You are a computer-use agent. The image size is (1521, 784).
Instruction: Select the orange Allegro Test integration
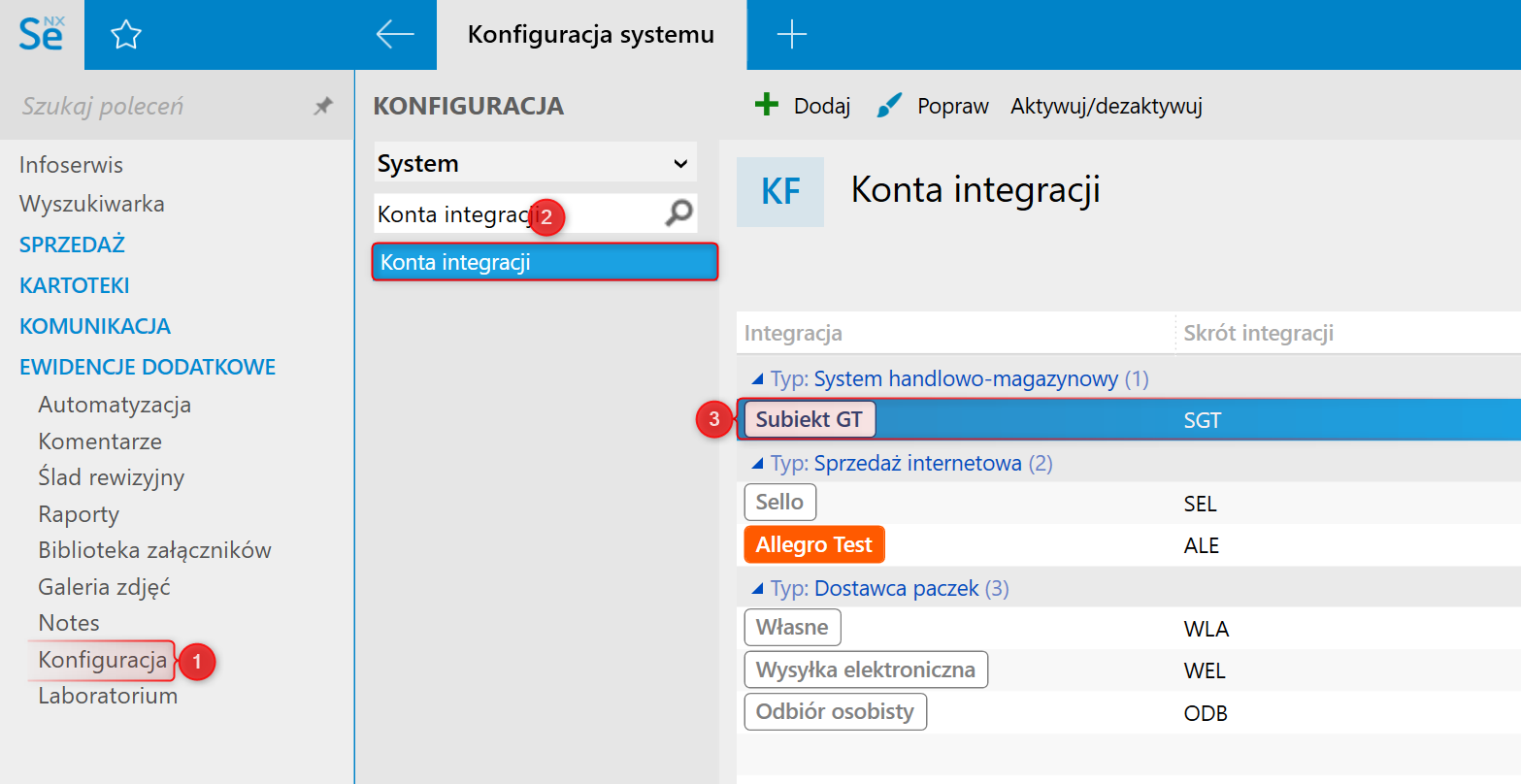(813, 545)
